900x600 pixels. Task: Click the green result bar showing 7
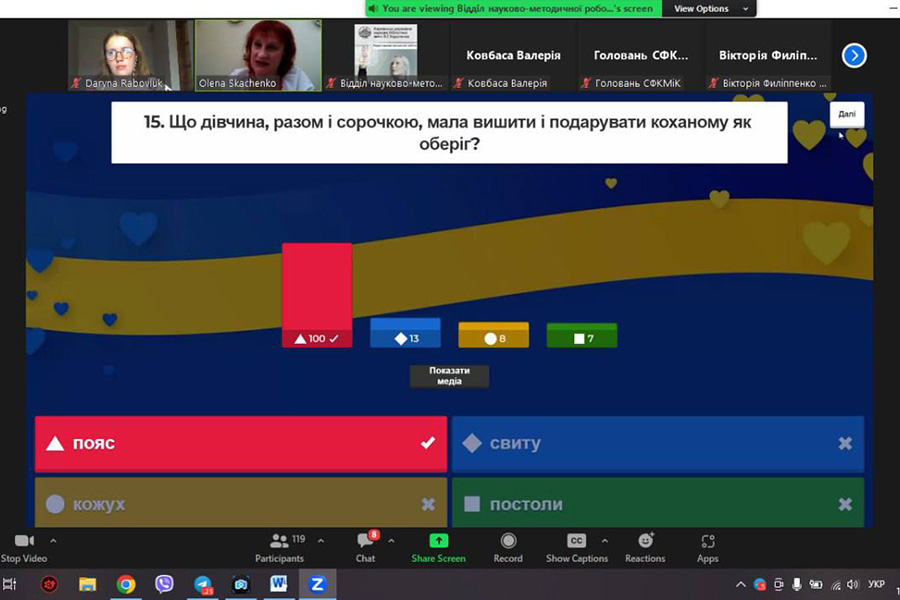pyautogui.click(x=582, y=335)
